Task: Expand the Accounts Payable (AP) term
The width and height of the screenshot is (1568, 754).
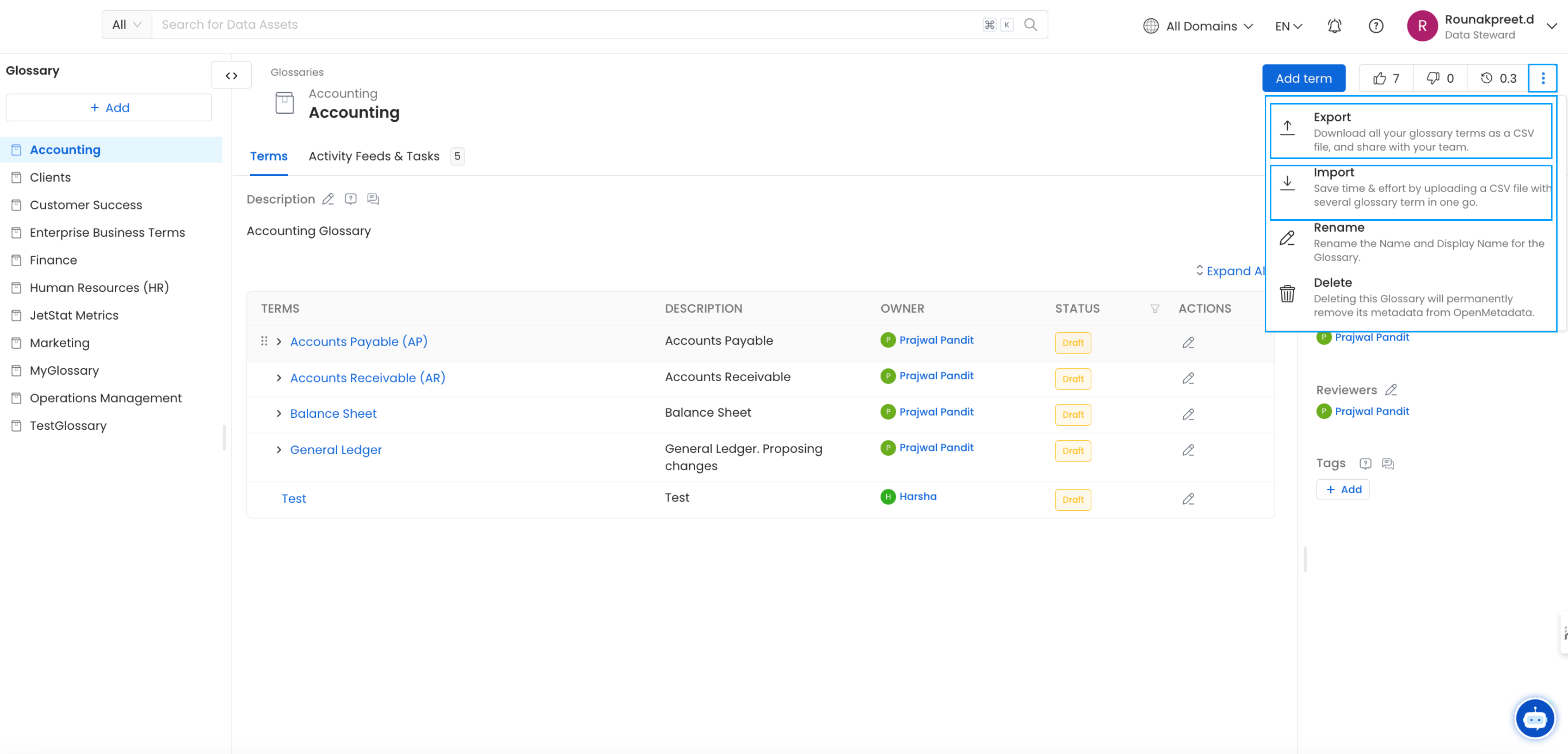Action: 279,342
